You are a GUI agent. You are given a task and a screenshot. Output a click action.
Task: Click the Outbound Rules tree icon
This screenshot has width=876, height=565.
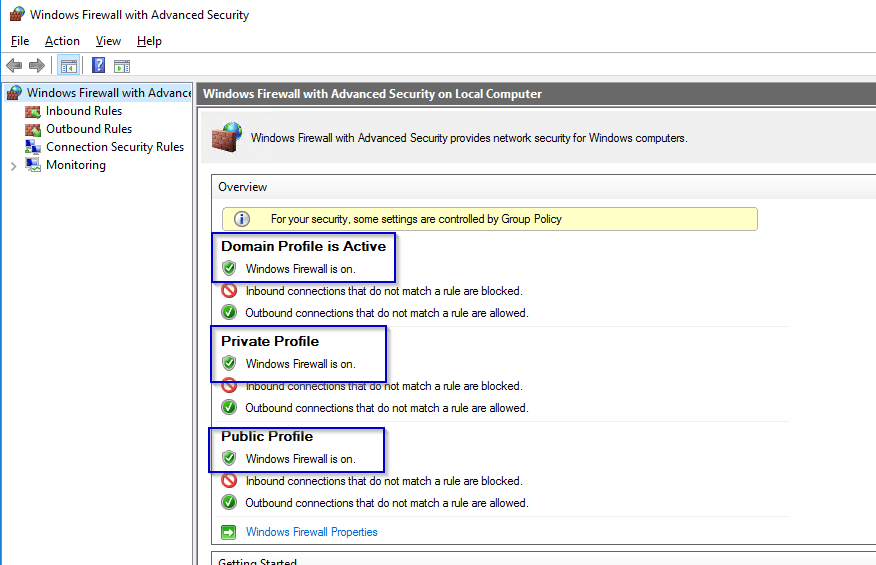33,129
